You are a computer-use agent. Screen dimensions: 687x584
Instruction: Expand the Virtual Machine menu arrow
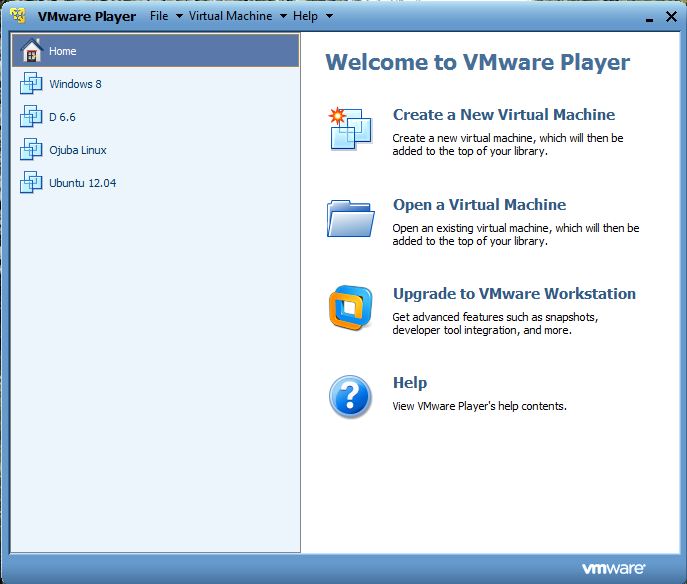pyautogui.click(x=283, y=16)
